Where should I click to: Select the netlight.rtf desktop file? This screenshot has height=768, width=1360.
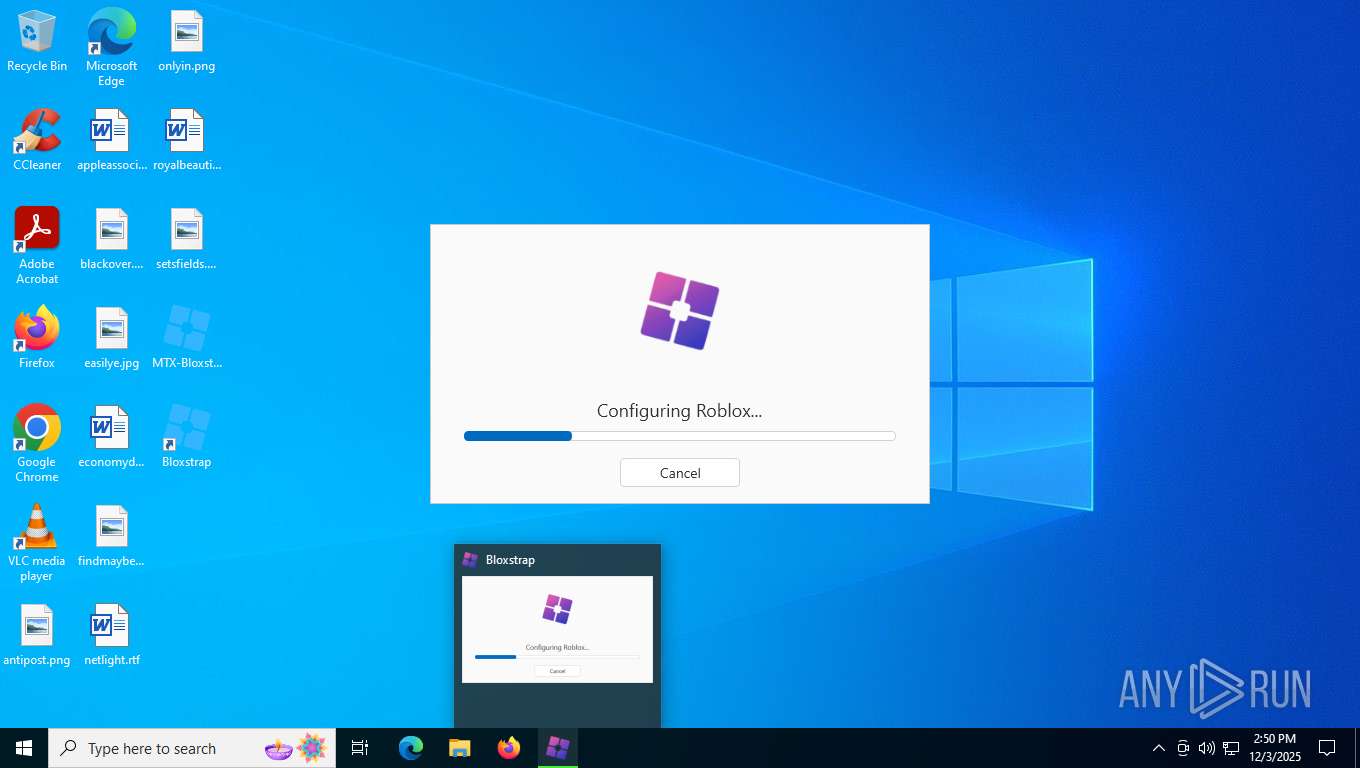point(111,635)
